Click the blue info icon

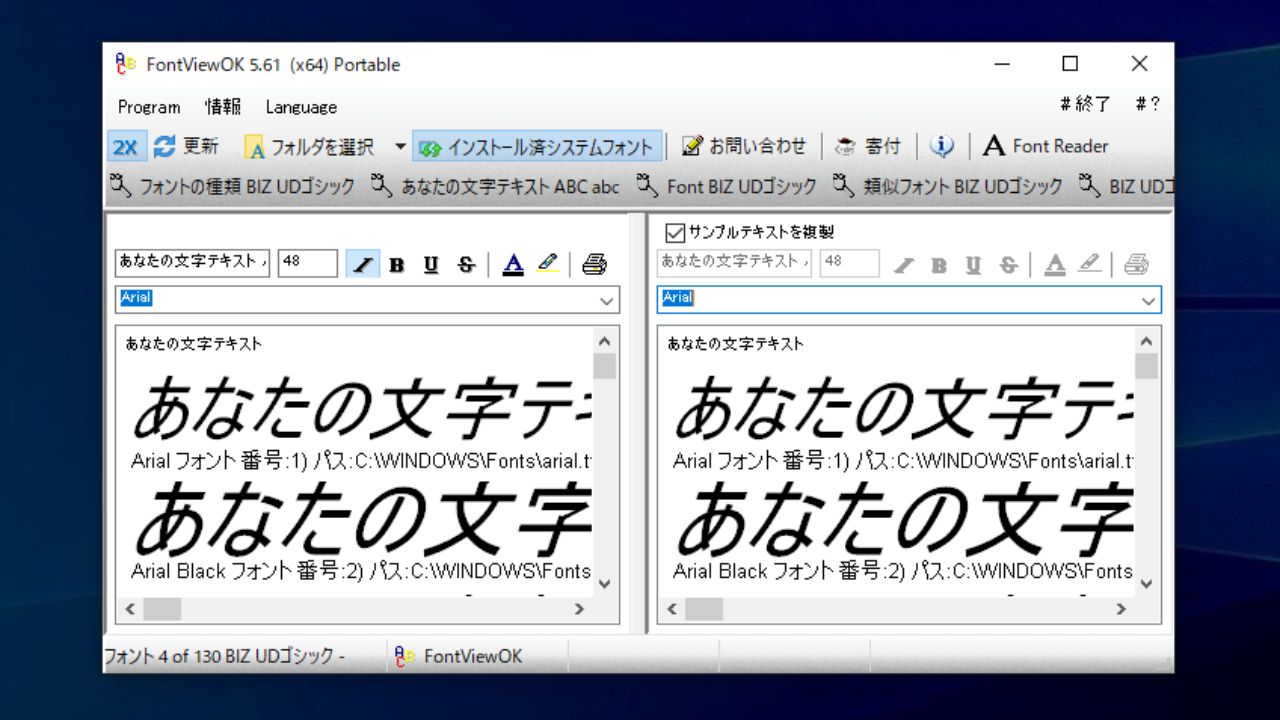pyautogui.click(x=942, y=146)
